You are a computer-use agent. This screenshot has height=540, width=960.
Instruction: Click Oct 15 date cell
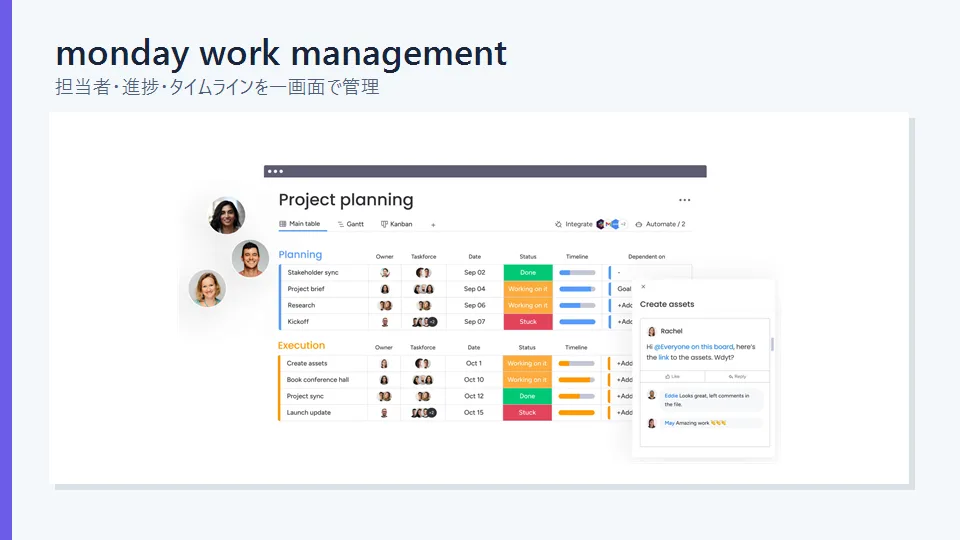tap(474, 413)
